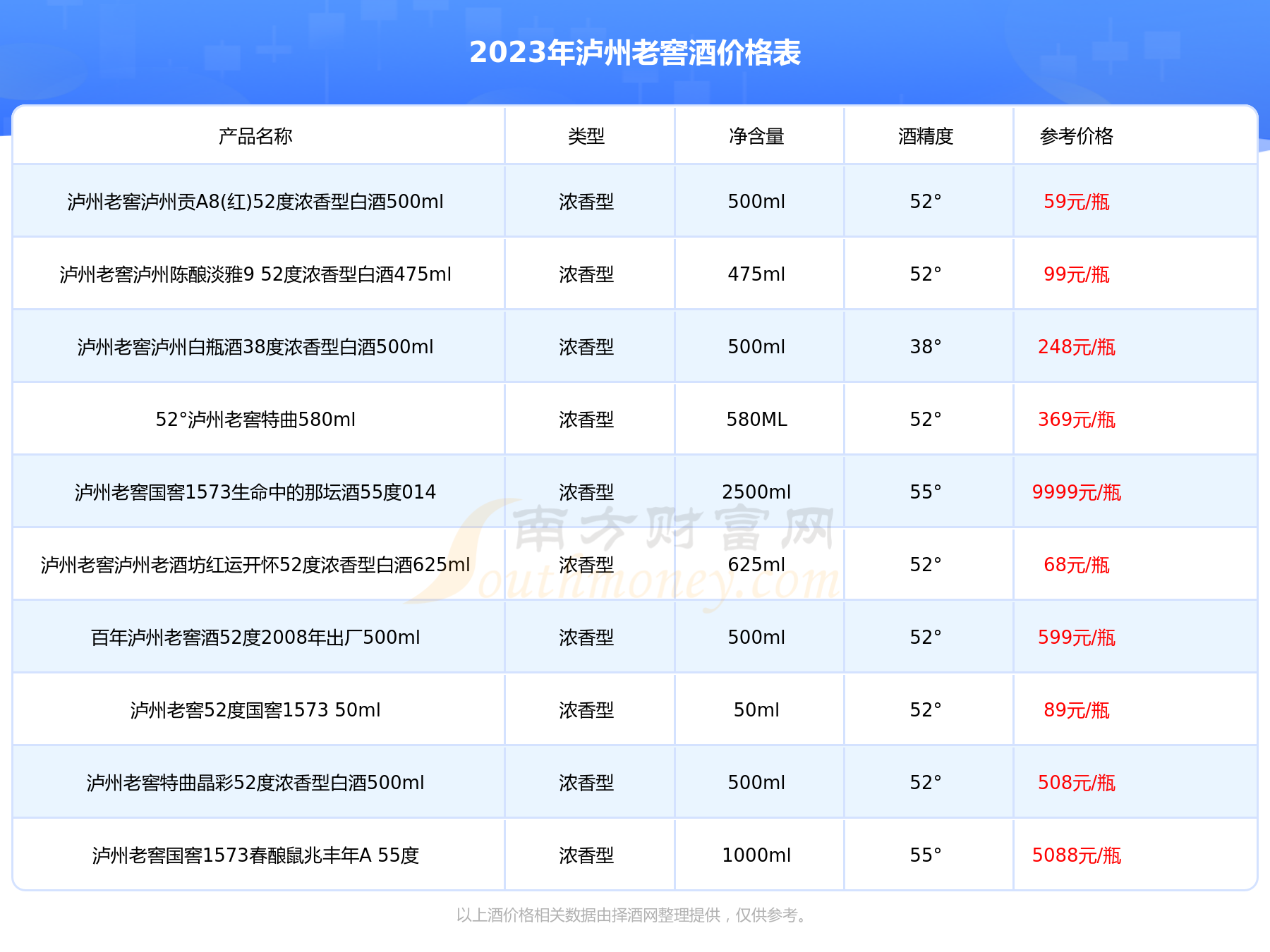Click the price 248元/瓶
This screenshot has height=952, width=1270.
(1077, 347)
